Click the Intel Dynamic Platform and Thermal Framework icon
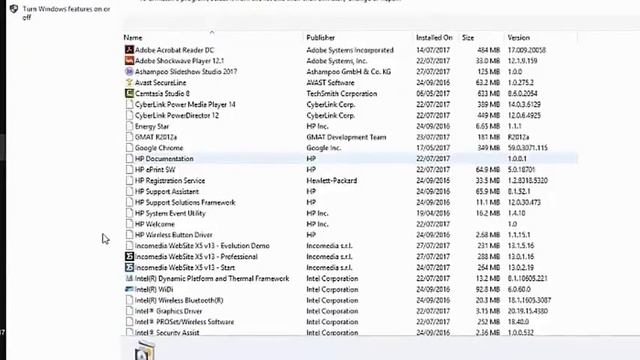 (129, 278)
